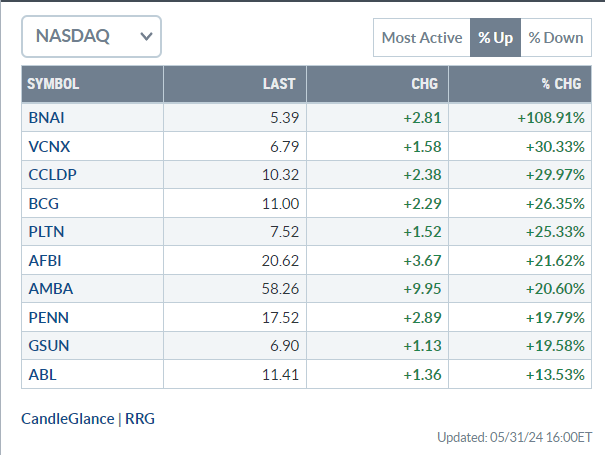Open the BNAI symbol link

pos(46,118)
